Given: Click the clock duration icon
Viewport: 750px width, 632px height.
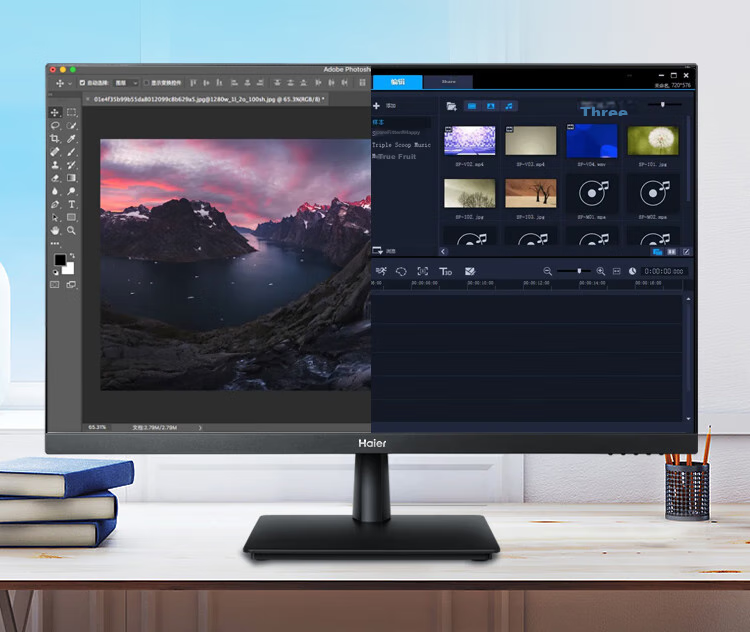Looking at the screenshot, I should (x=632, y=271).
